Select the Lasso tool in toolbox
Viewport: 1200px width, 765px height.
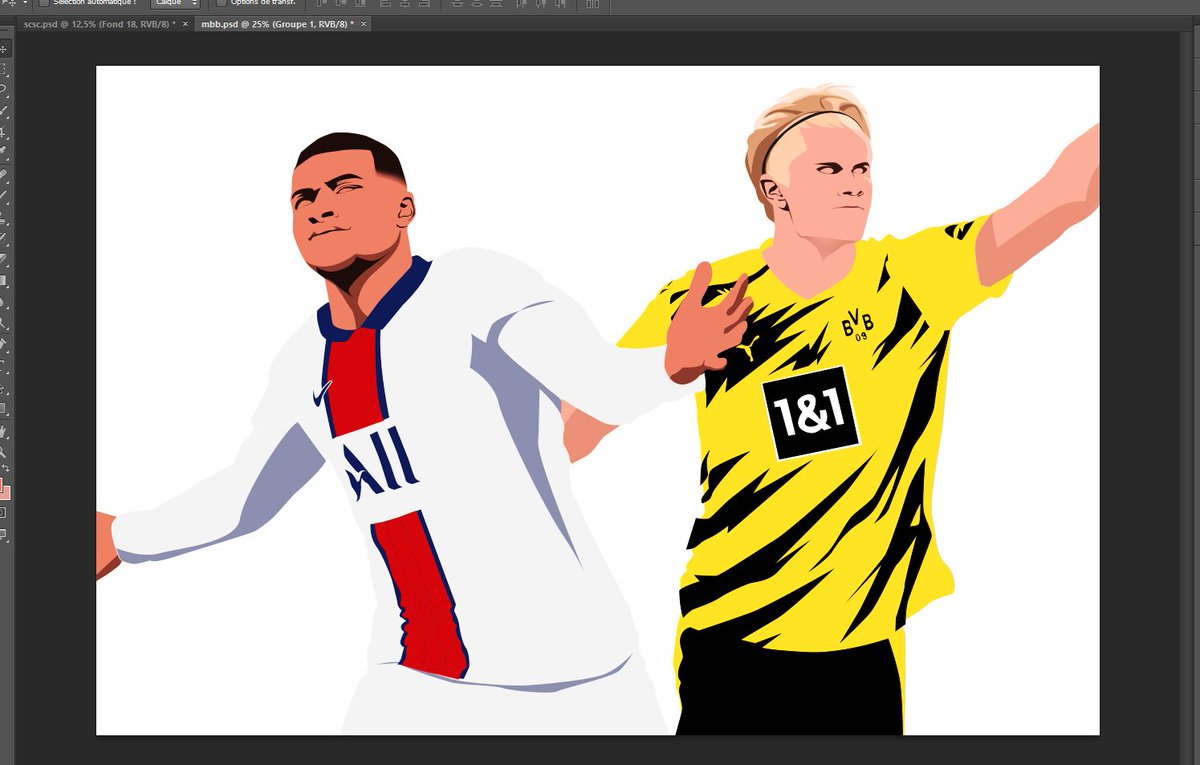(4, 88)
